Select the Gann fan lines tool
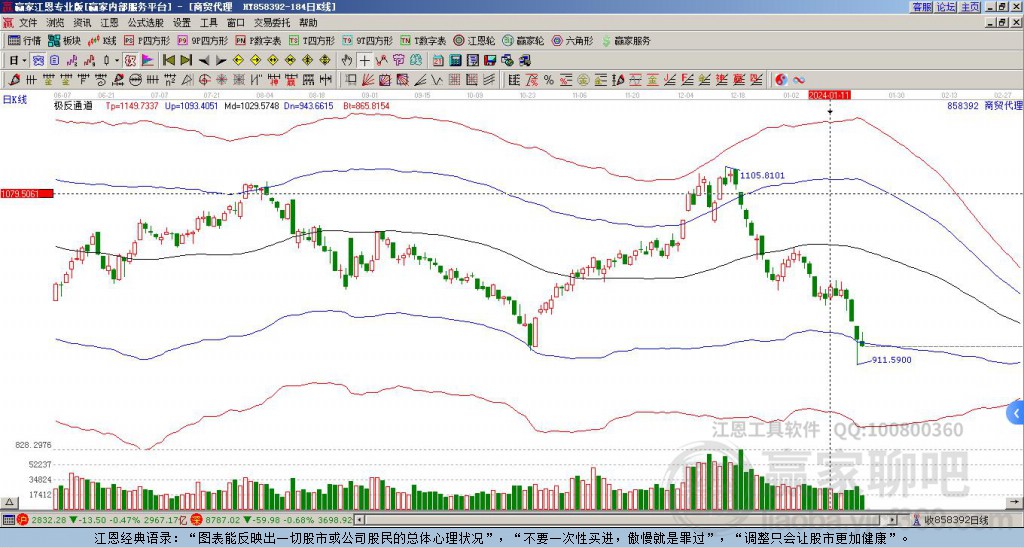This screenshot has height=548, width=1024. (x=368, y=80)
